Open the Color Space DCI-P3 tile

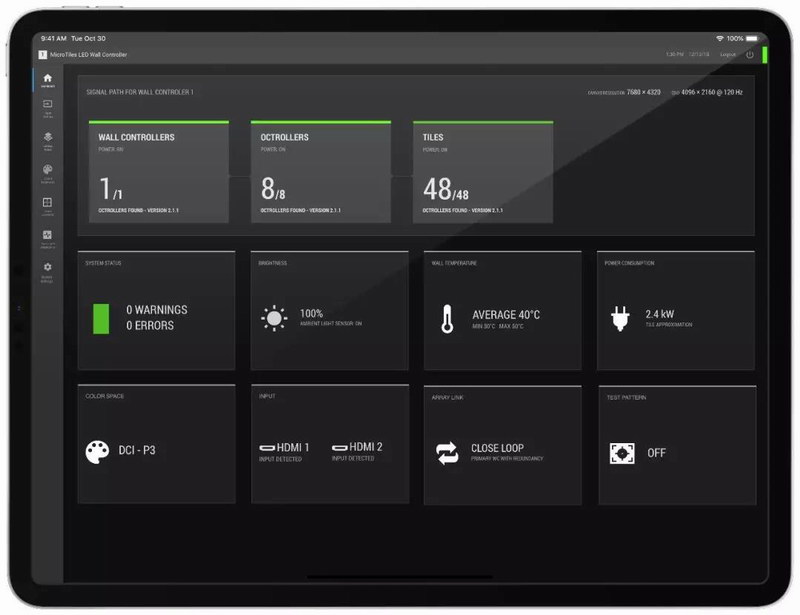point(156,444)
